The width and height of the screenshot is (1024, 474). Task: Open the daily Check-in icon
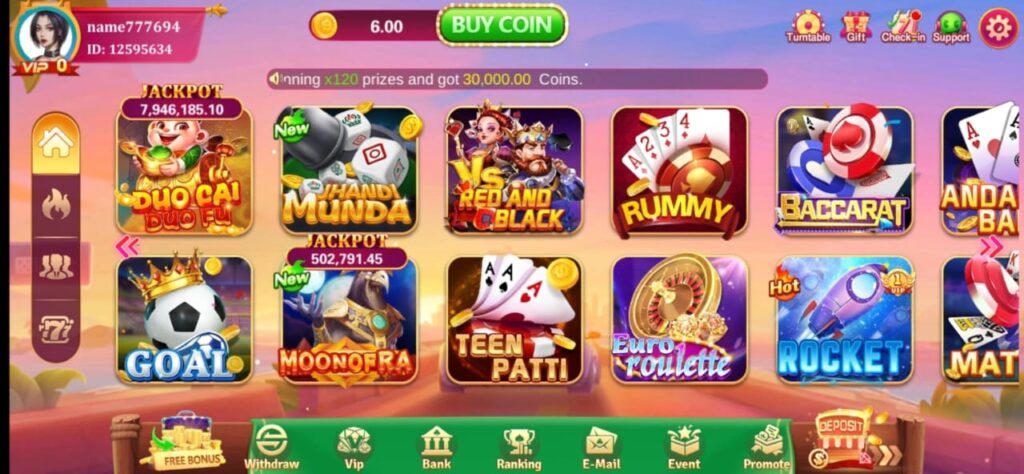point(903,27)
